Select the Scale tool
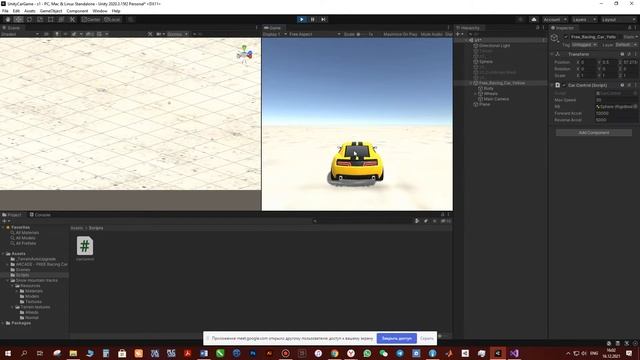This screenshot has width=640, height=360. (40, 19)
